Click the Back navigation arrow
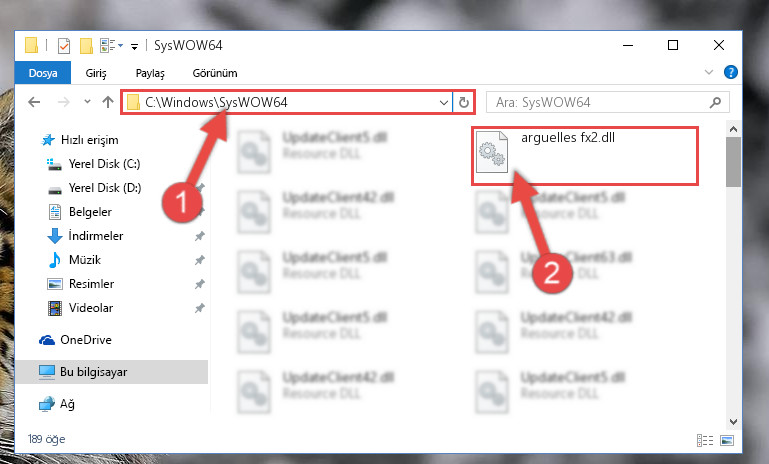Screen dimensions: 769x464 (34, 103)
